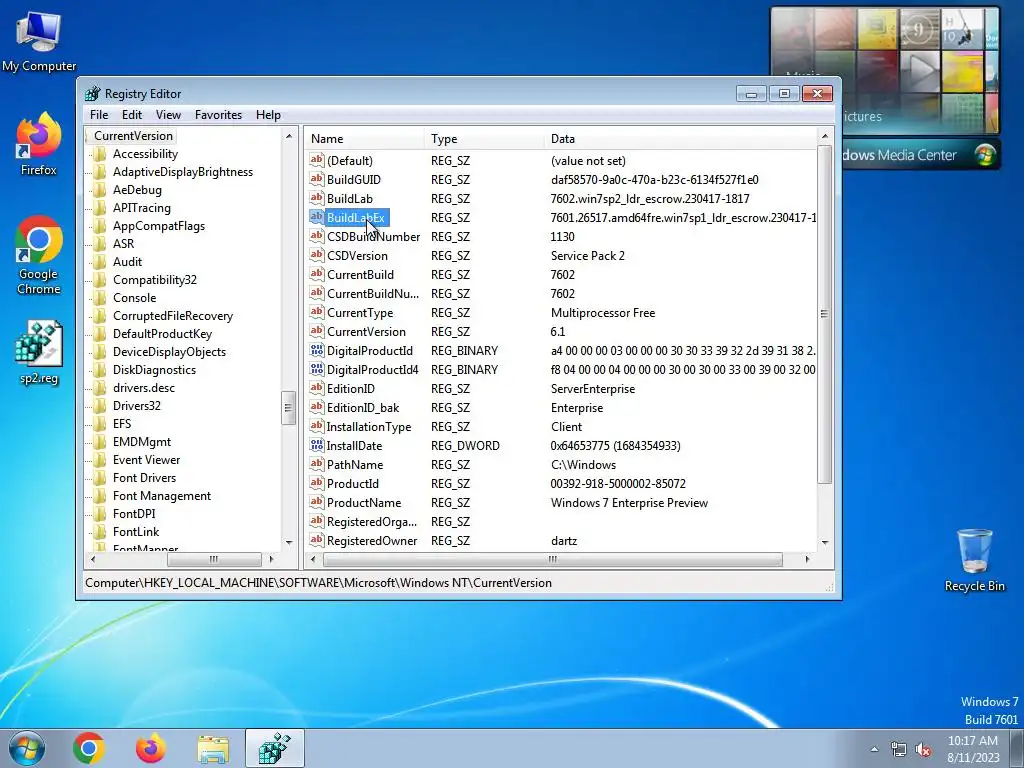Click tree pane scroll down arrow
Image resolution: width=1024 pixels, height=768 pixels.
pos(289,543)
